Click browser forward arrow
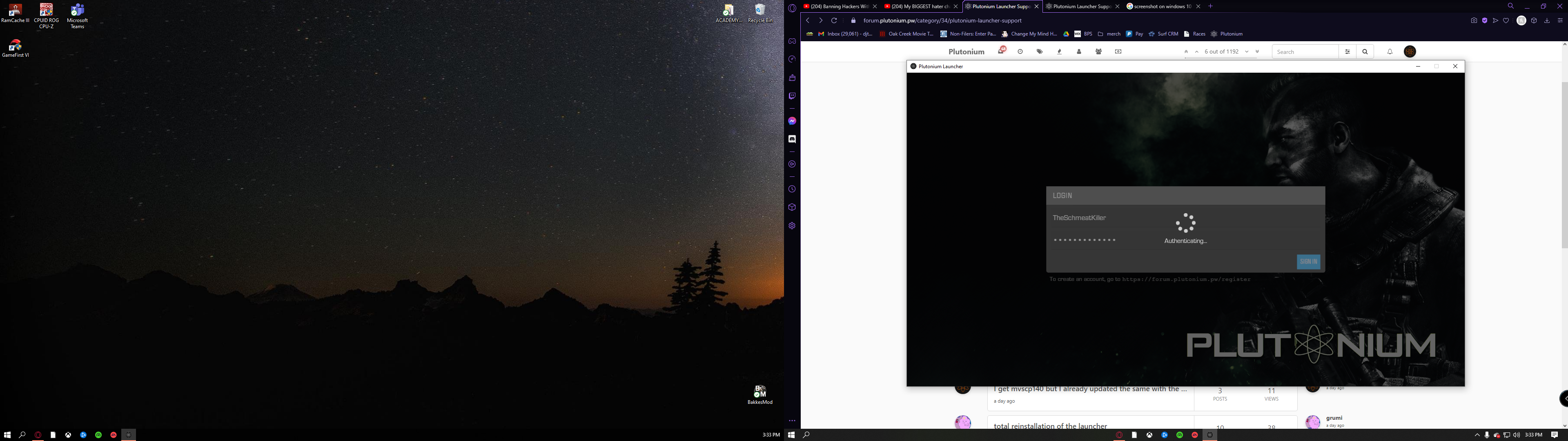The width and height of the screenshot is (1568, 441). [x=820, y=21]
